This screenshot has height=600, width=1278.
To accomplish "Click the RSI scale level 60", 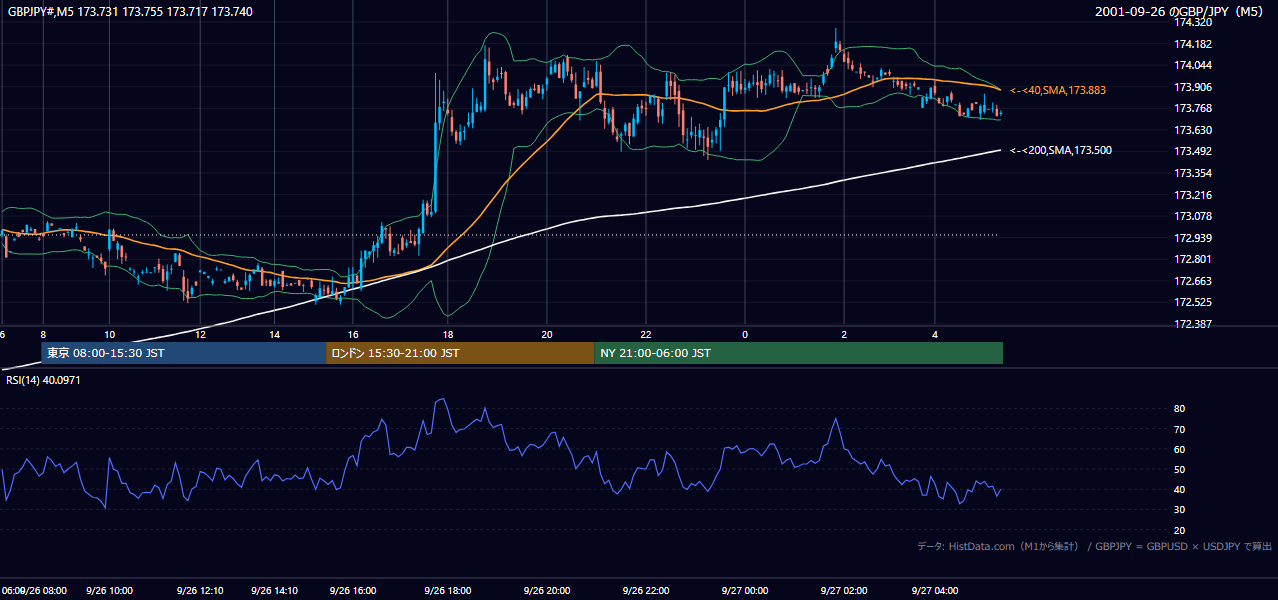I will pos(1179,449).
